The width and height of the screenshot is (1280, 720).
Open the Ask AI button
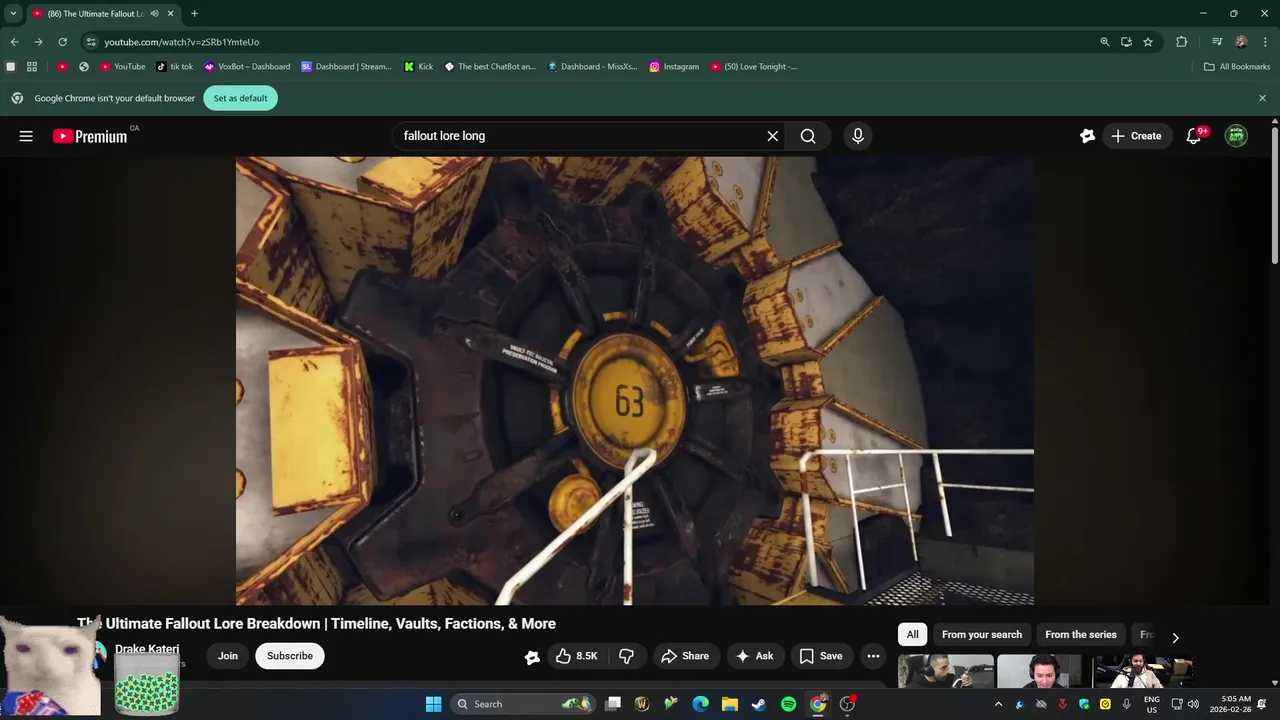tap(755, 656)
